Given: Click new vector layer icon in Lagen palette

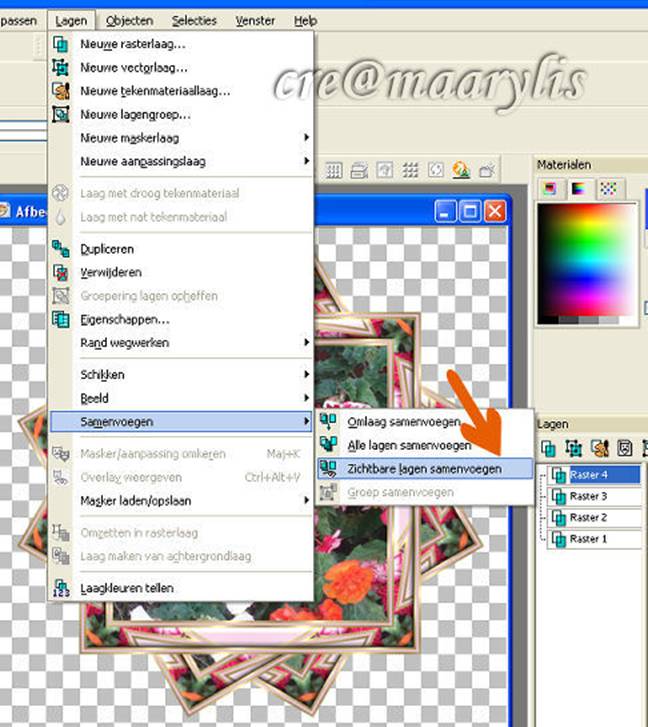Looking at the screenshot, I should click(x=574, y=448).
